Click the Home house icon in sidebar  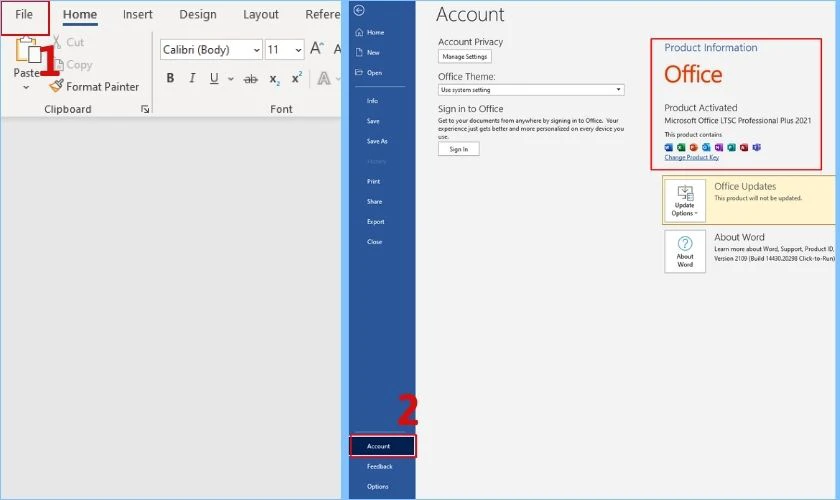pyautogui.click(x=359, y=33)
